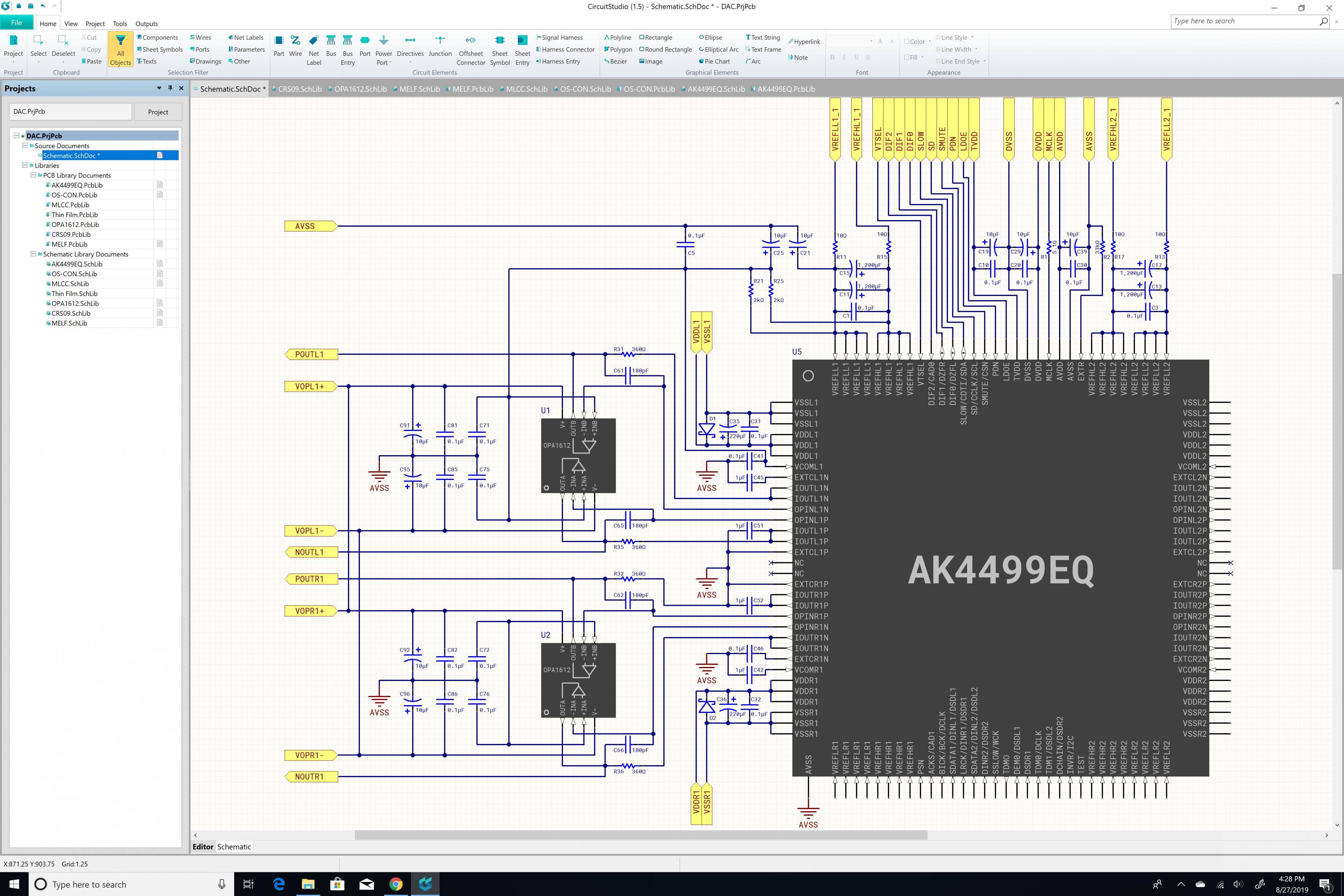Screen dimensions: 1344x896
Task: Toggle the Components selection filter
Action: (157, 38)
